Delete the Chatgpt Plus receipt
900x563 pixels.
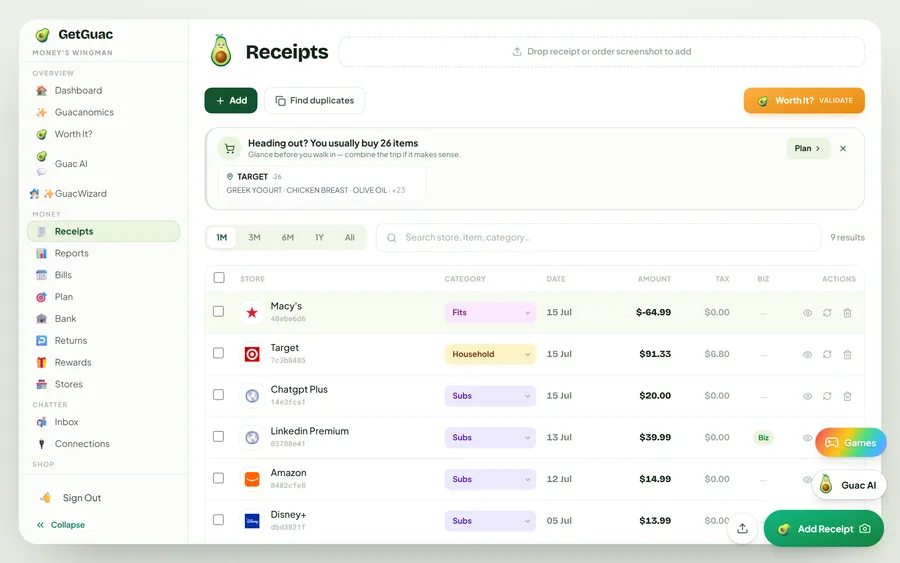click(847, 396)
